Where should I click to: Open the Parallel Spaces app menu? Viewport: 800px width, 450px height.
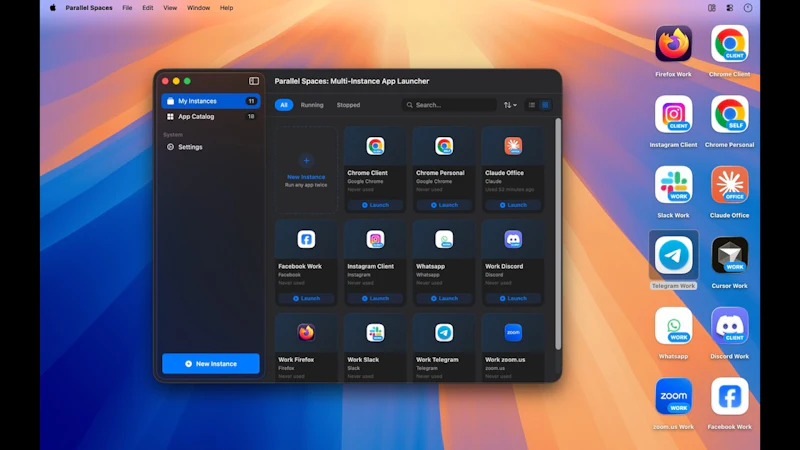pyautogui.click(x=89, y=8)
